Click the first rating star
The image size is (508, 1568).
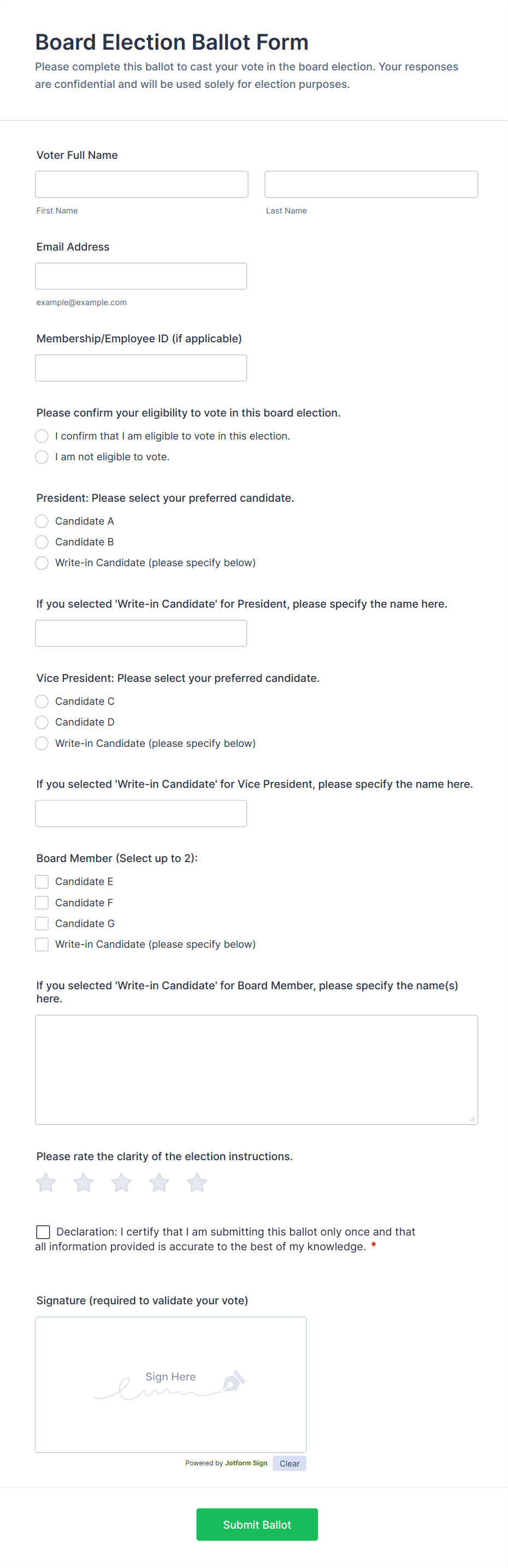click(x=46, y=1183)
